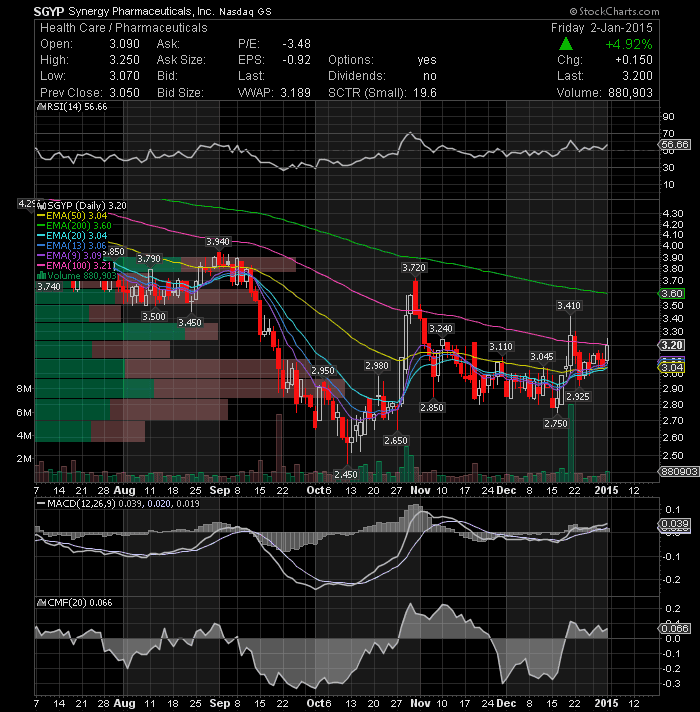Image resolution: width=700 pixels, height=712 pixels.
Task: Click the EMA(9) 3.09 legend text
Action: point(74,256)
